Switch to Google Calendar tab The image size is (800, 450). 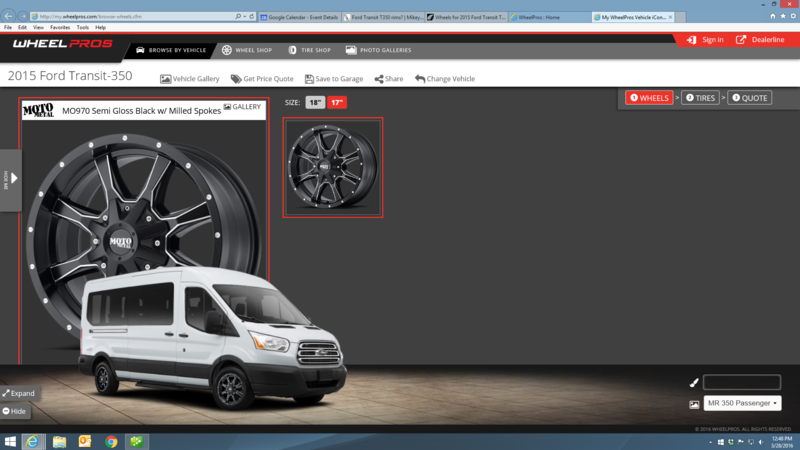tap(300, 17)
